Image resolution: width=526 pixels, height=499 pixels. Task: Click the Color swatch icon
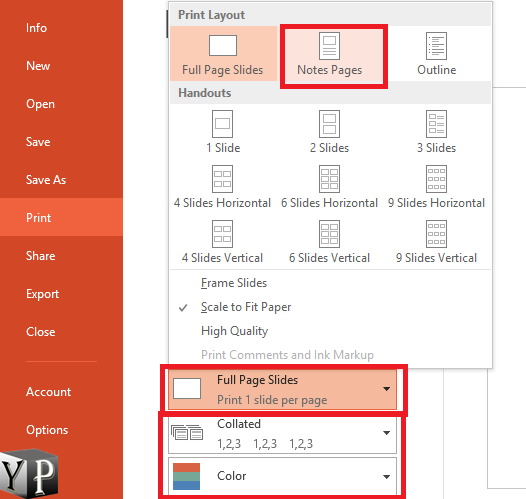click(186, 476)
